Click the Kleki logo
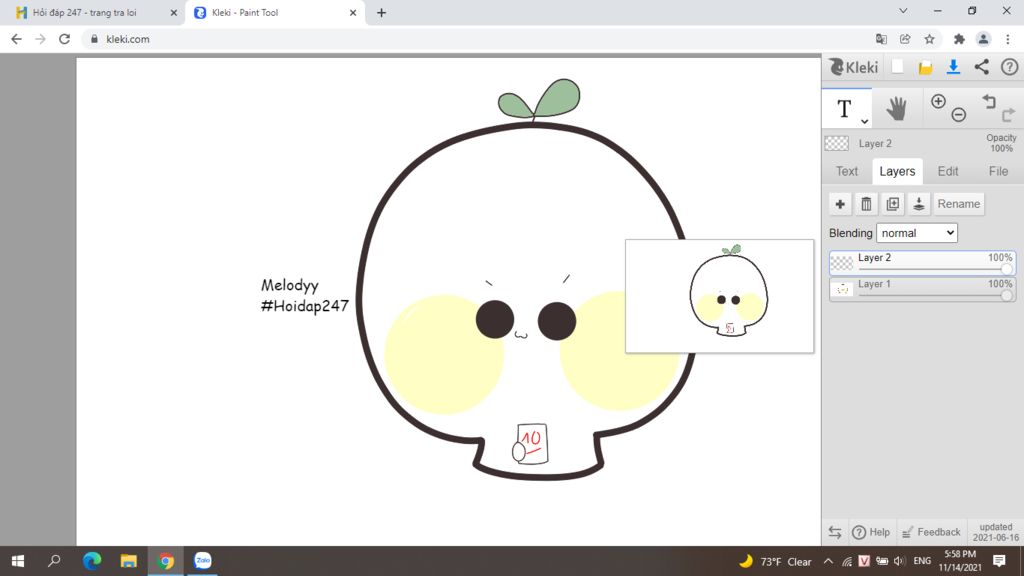 tap(854, 67)
